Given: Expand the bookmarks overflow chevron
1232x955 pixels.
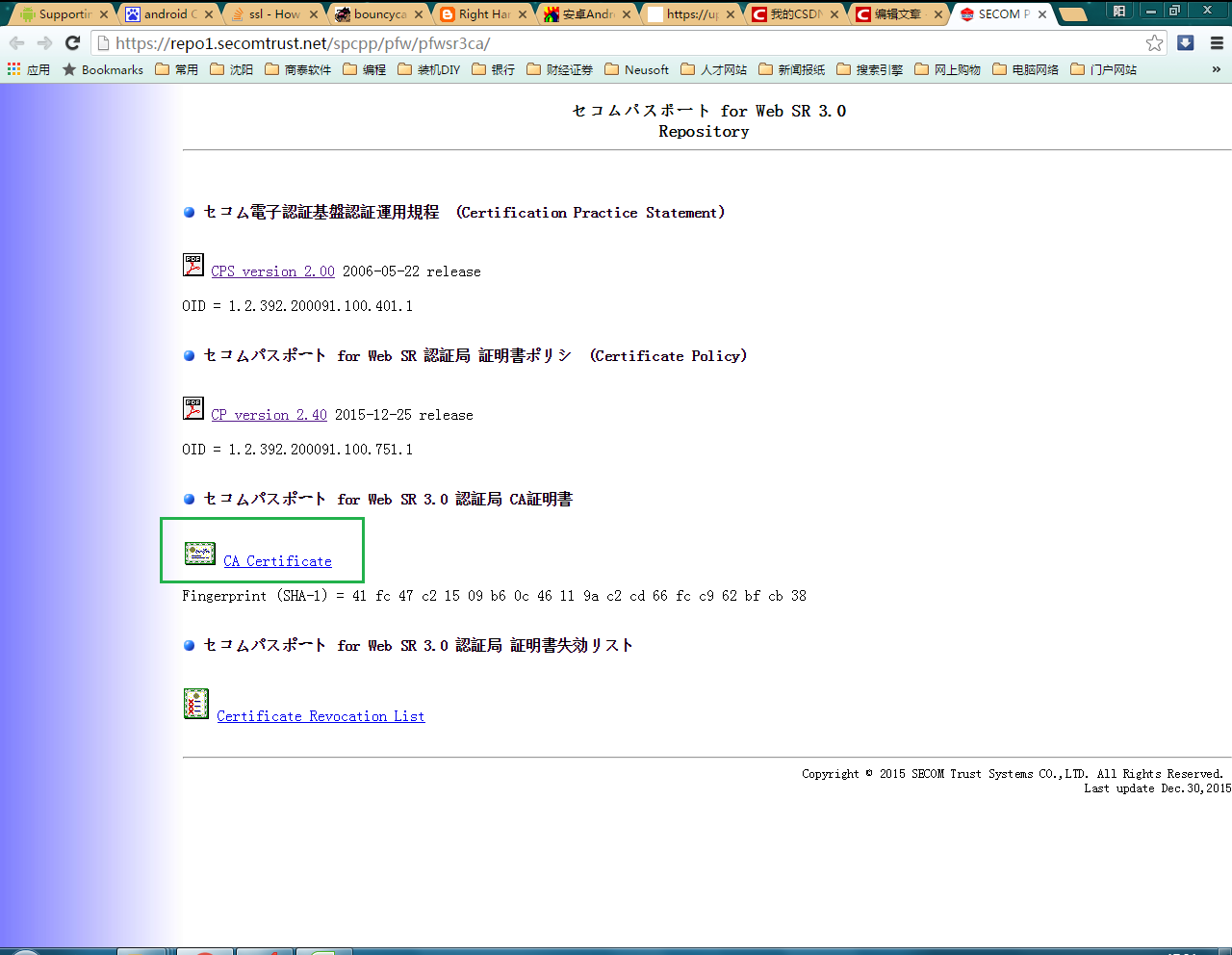Looking at the screenshot, I should 1217,69.
